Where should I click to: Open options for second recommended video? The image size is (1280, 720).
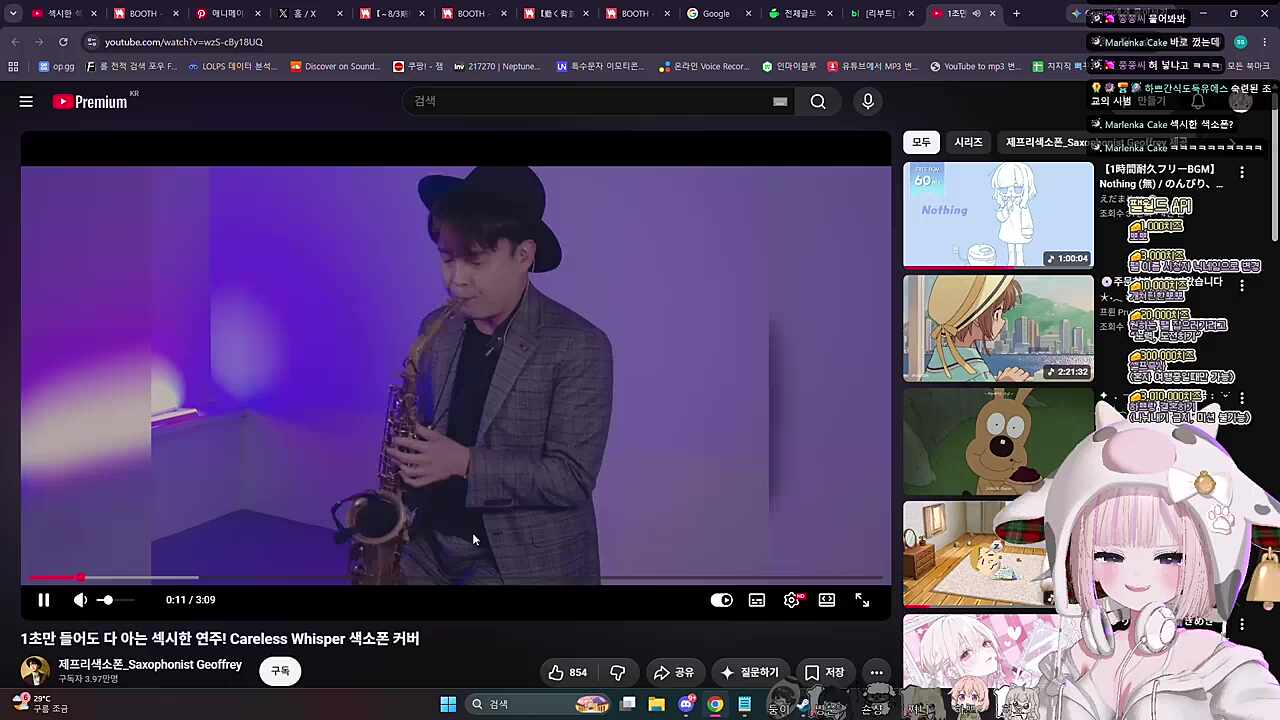pos(1242,285)
